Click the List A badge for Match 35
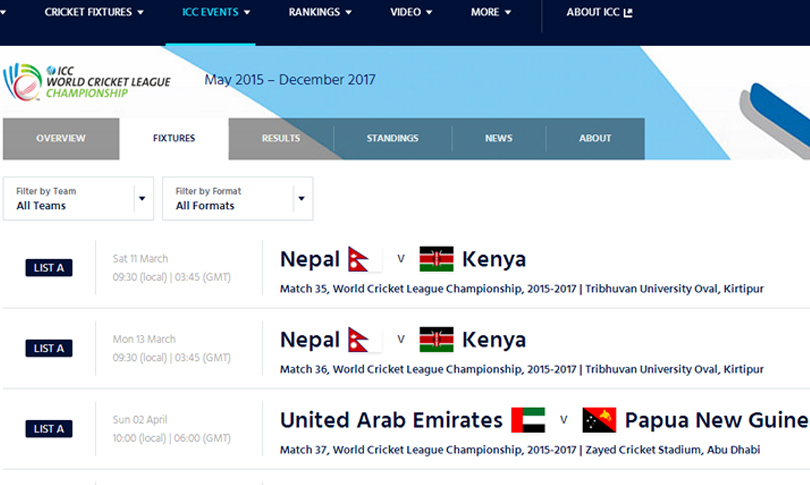This screenshot has width=810, height=485. pyautogui.click(x=49, y=268)
